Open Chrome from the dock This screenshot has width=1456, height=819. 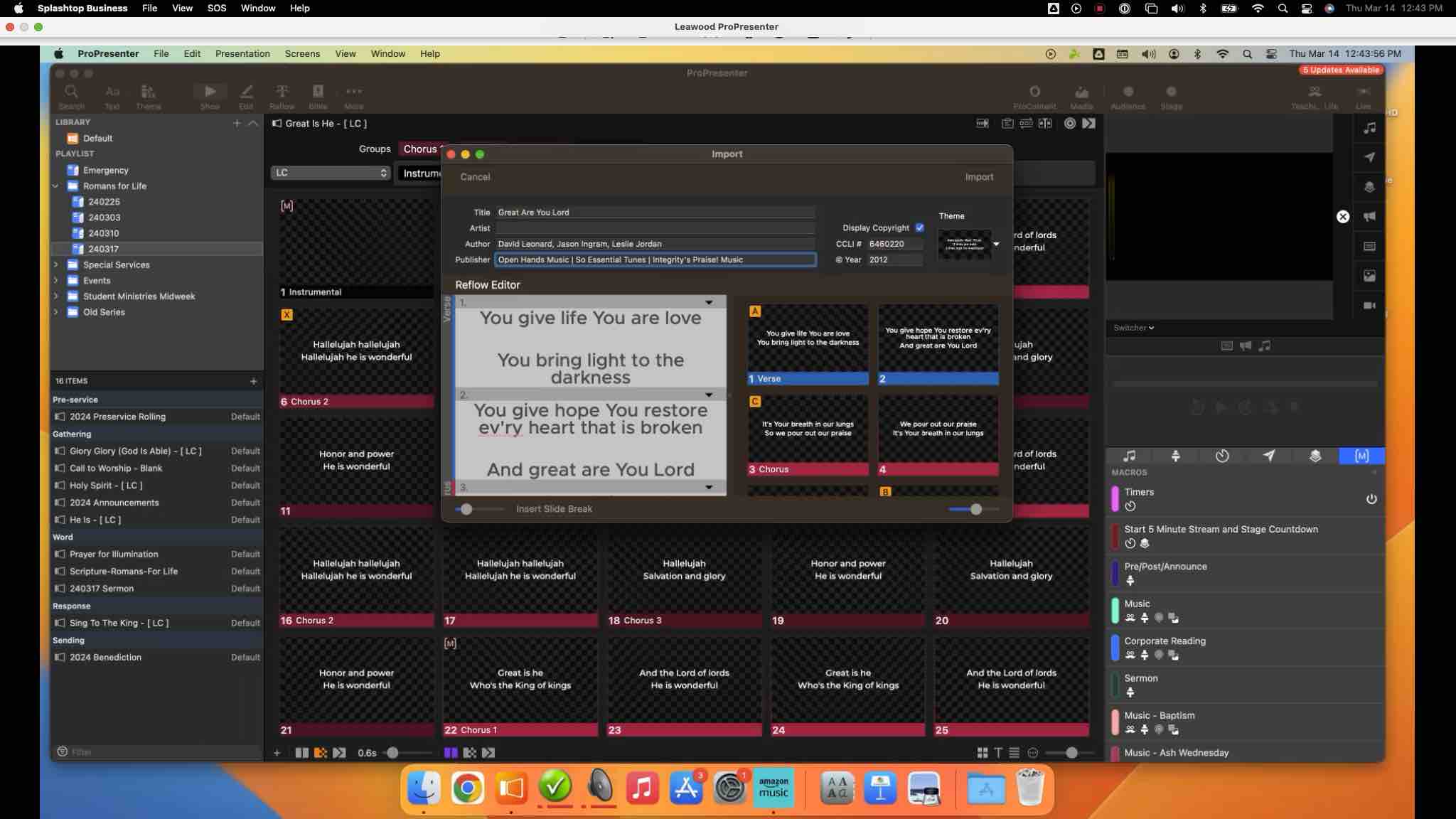[x=467, y=788]
